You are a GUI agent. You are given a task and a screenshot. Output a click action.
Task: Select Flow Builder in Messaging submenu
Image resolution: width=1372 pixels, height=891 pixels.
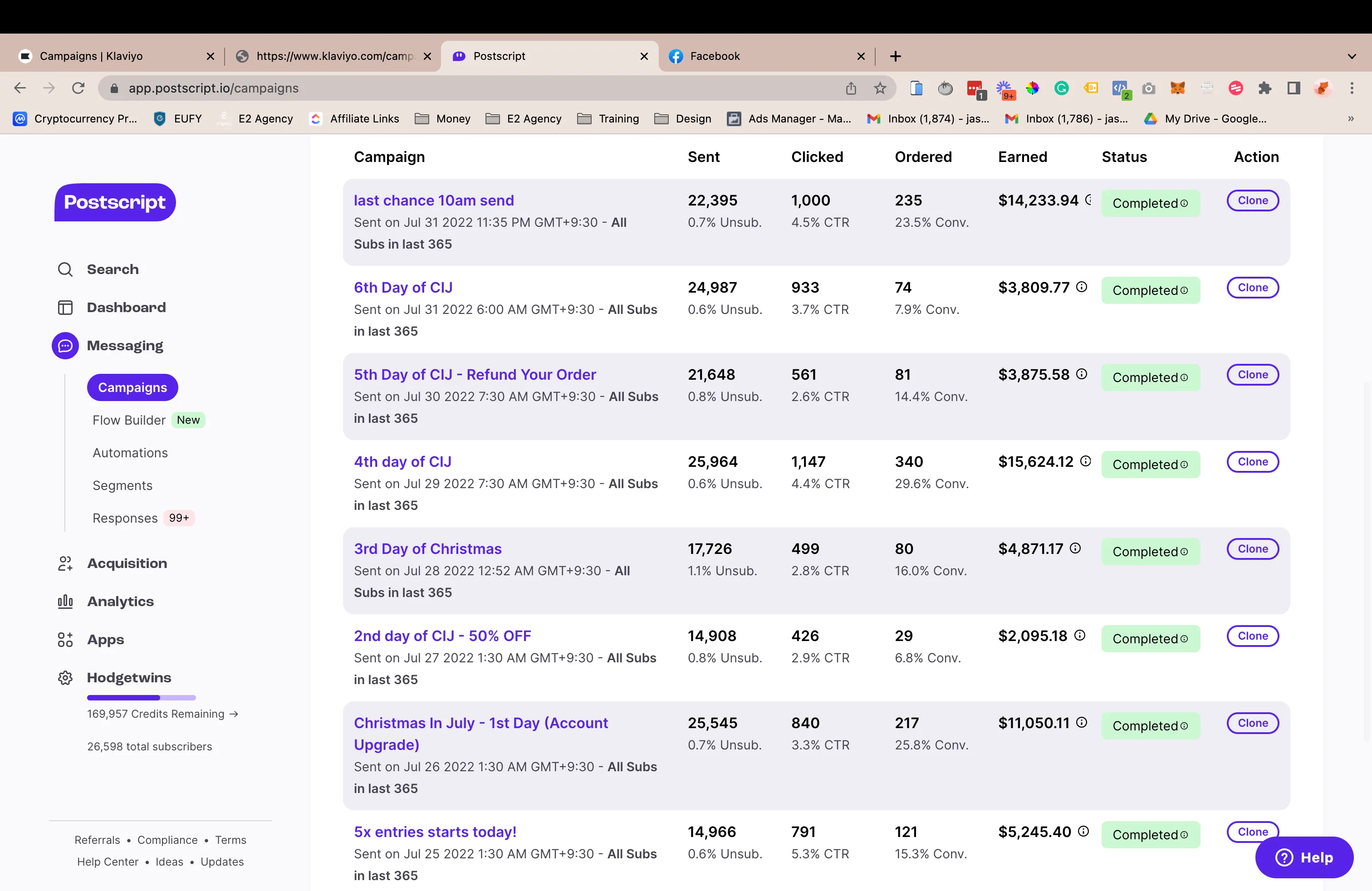129,420
